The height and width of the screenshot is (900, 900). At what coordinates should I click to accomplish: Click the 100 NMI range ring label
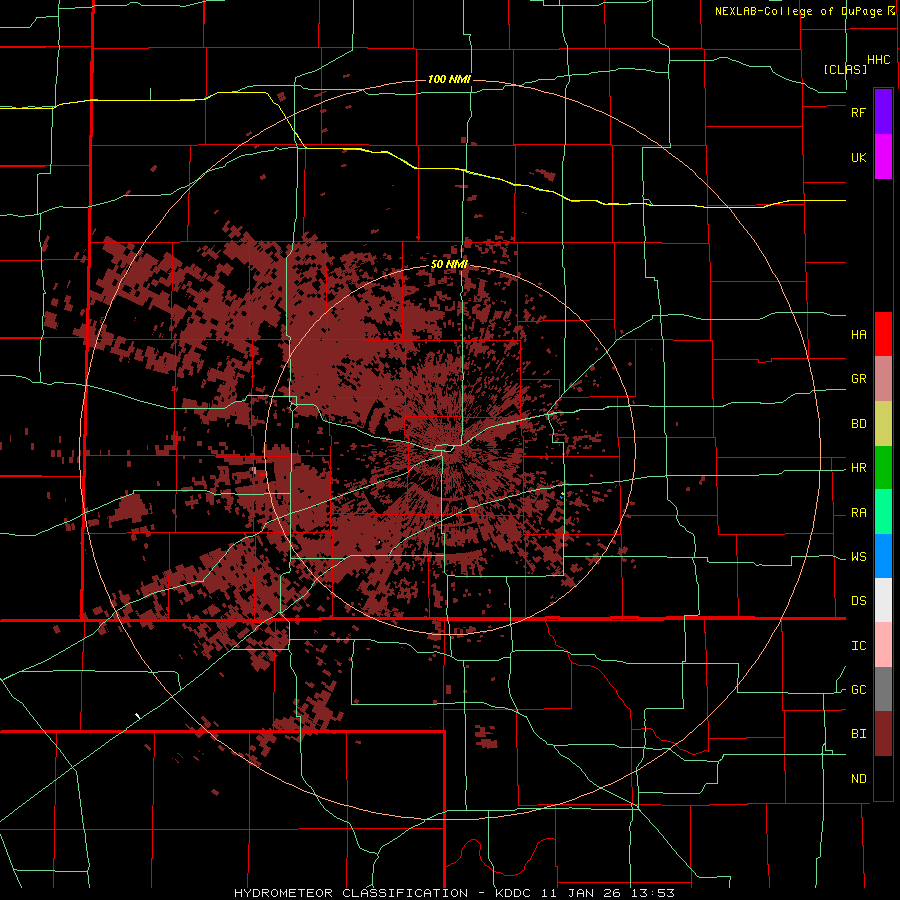coord(449,79)
